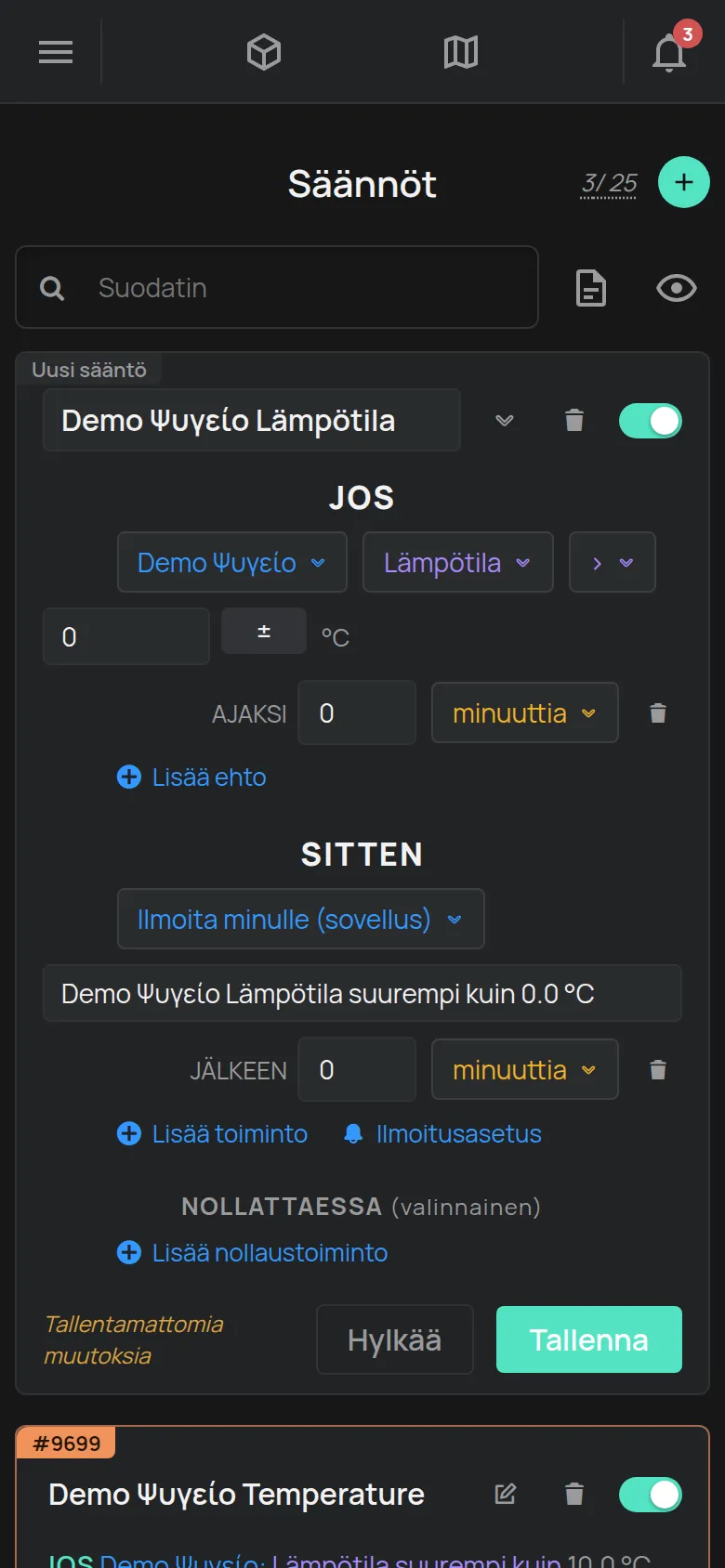The image size is (725, 1568).
Task: Open the greater-than comparison operator dropdown
Action: click(613, 562)
